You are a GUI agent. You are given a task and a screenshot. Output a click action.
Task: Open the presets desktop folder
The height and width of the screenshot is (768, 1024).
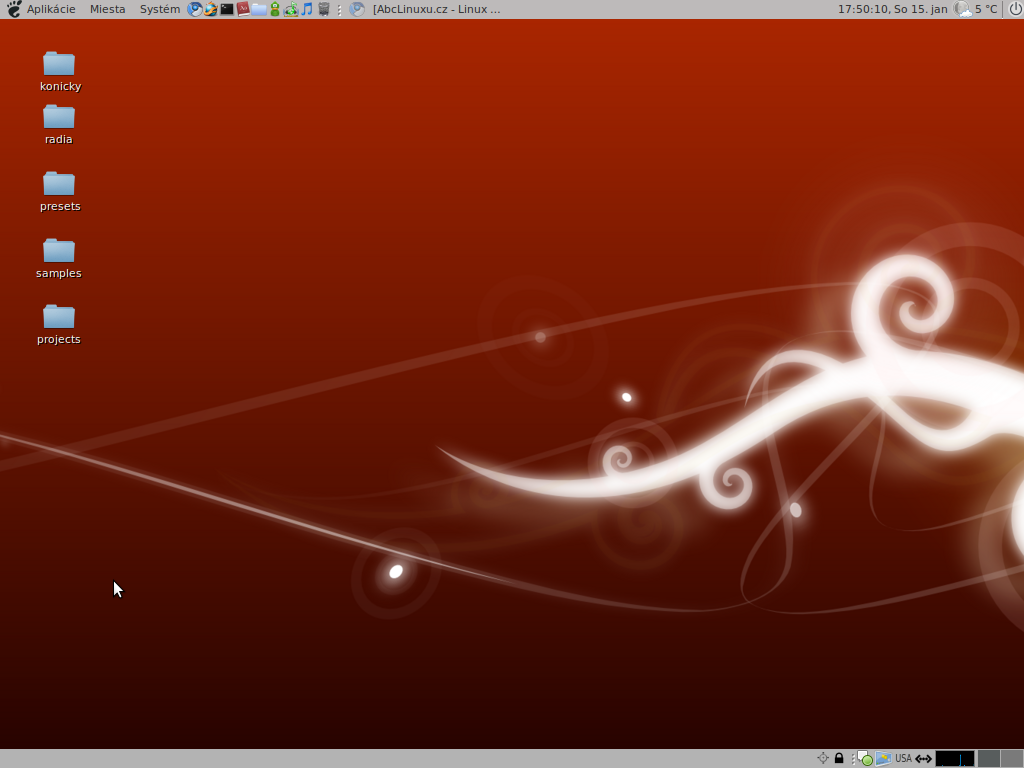click(59, 192)
